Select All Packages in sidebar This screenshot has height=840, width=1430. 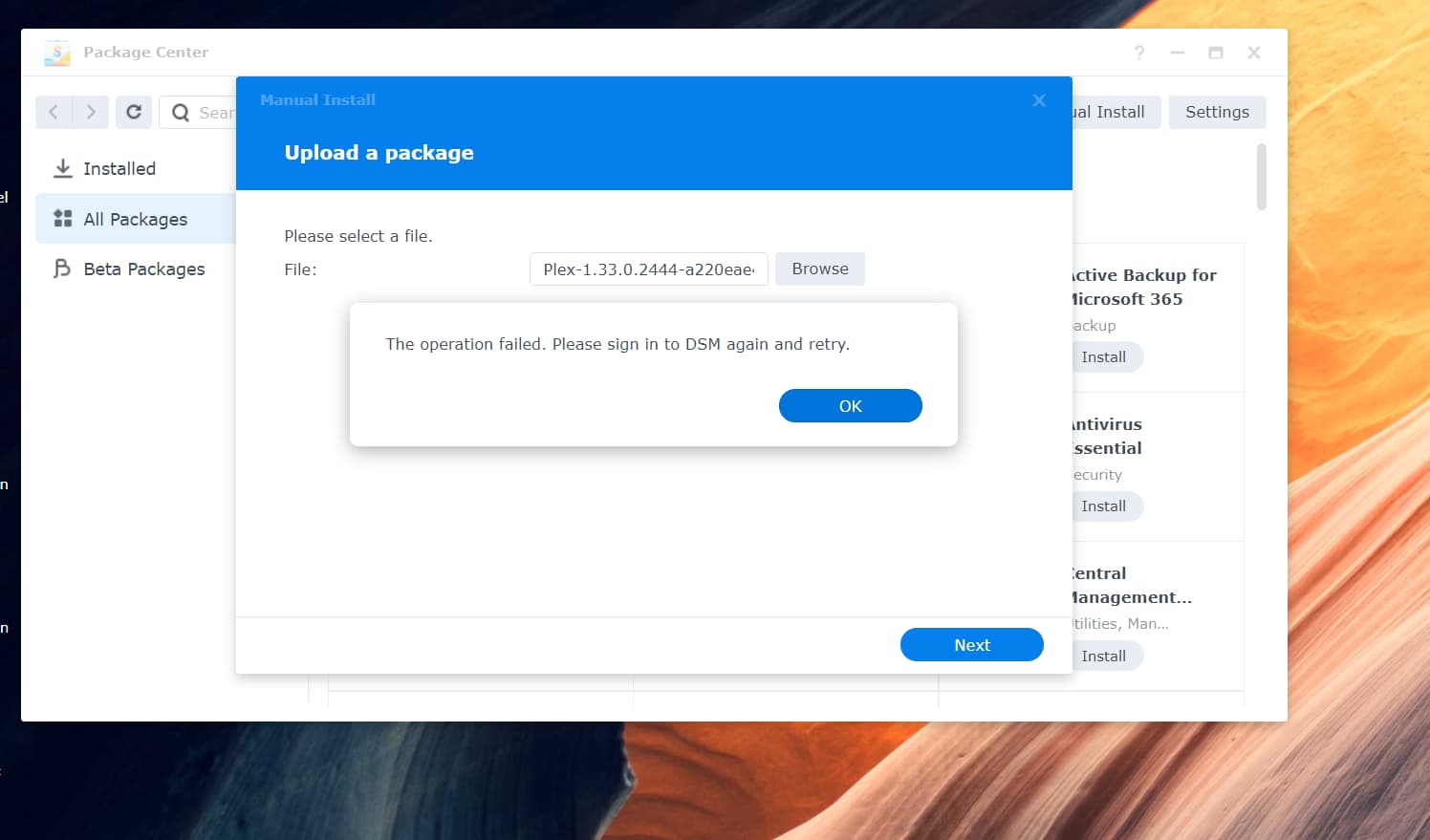pyautogui.click(x=135, y=219)
